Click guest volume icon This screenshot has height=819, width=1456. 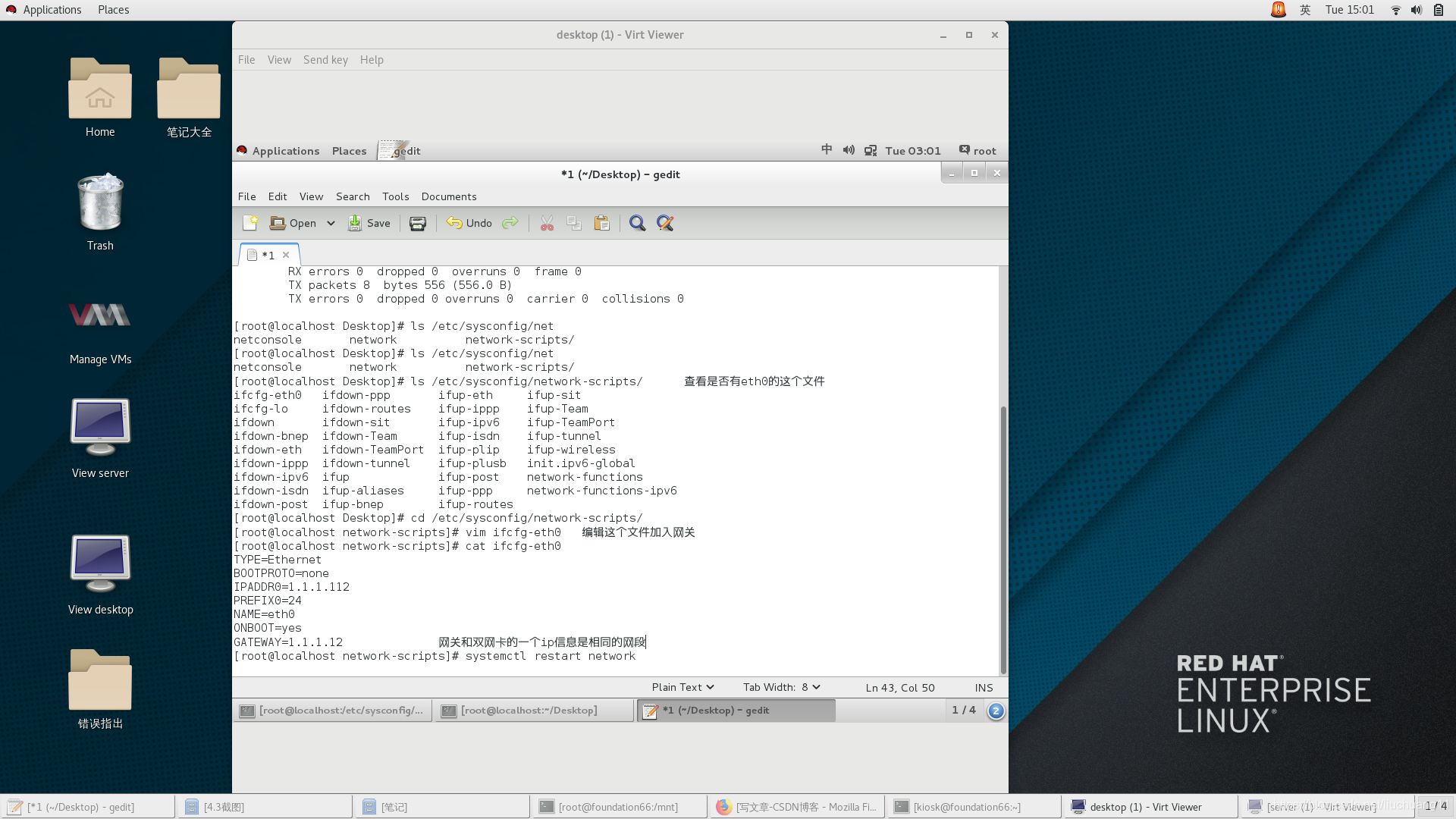849,150
